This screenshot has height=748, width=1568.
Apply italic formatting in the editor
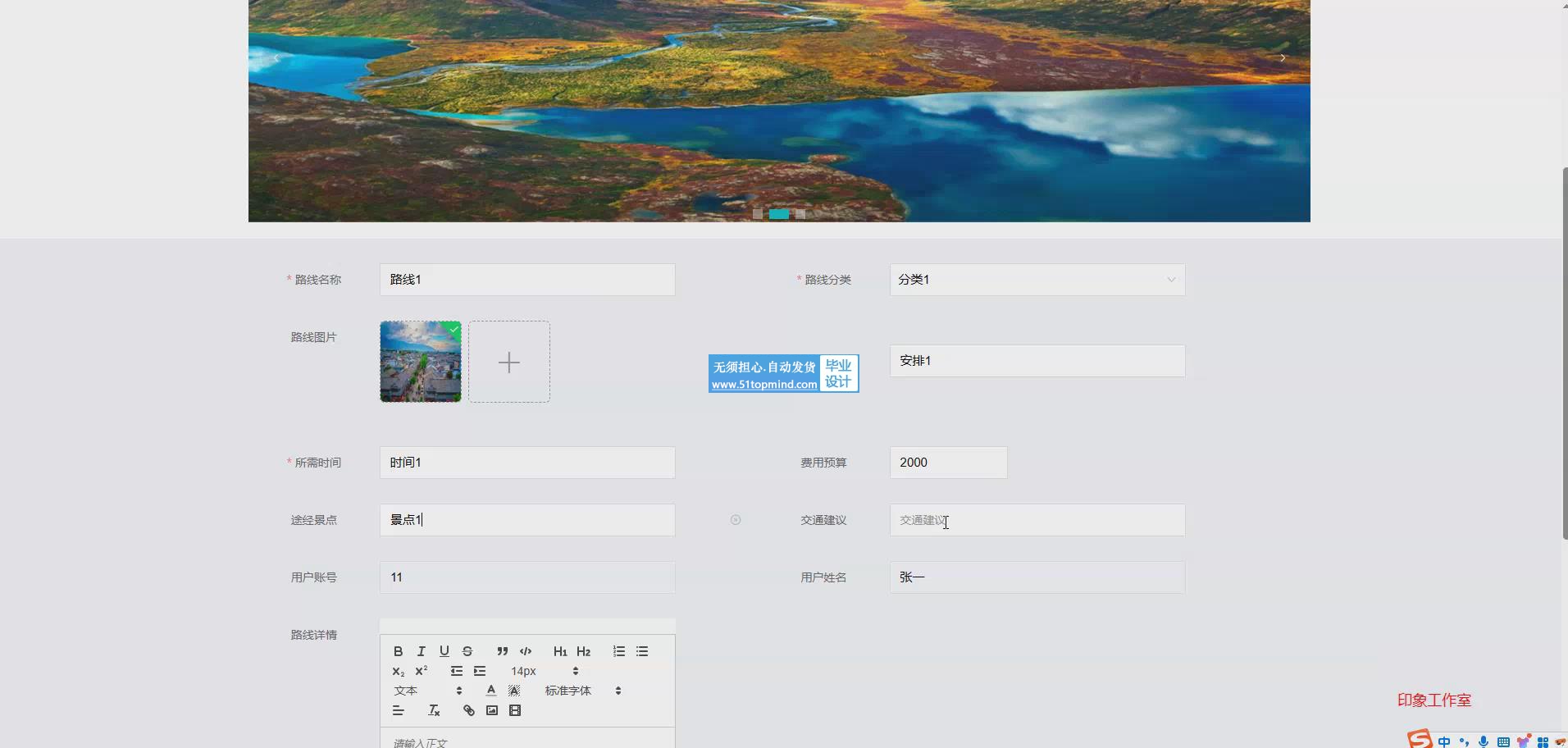[421, 651]
